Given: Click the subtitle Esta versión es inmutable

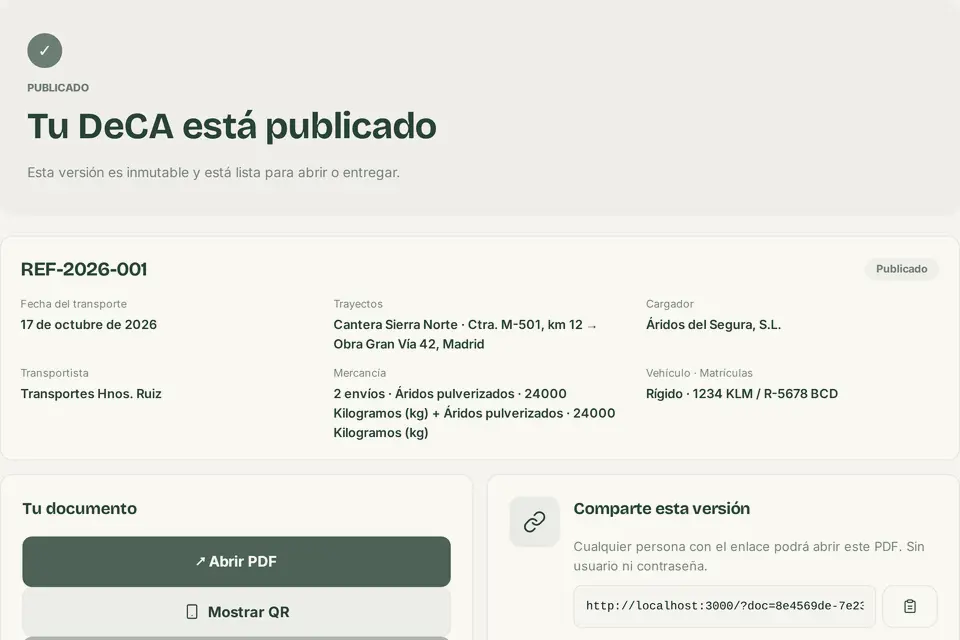Looking at the screenshot, I should point(213,173).
